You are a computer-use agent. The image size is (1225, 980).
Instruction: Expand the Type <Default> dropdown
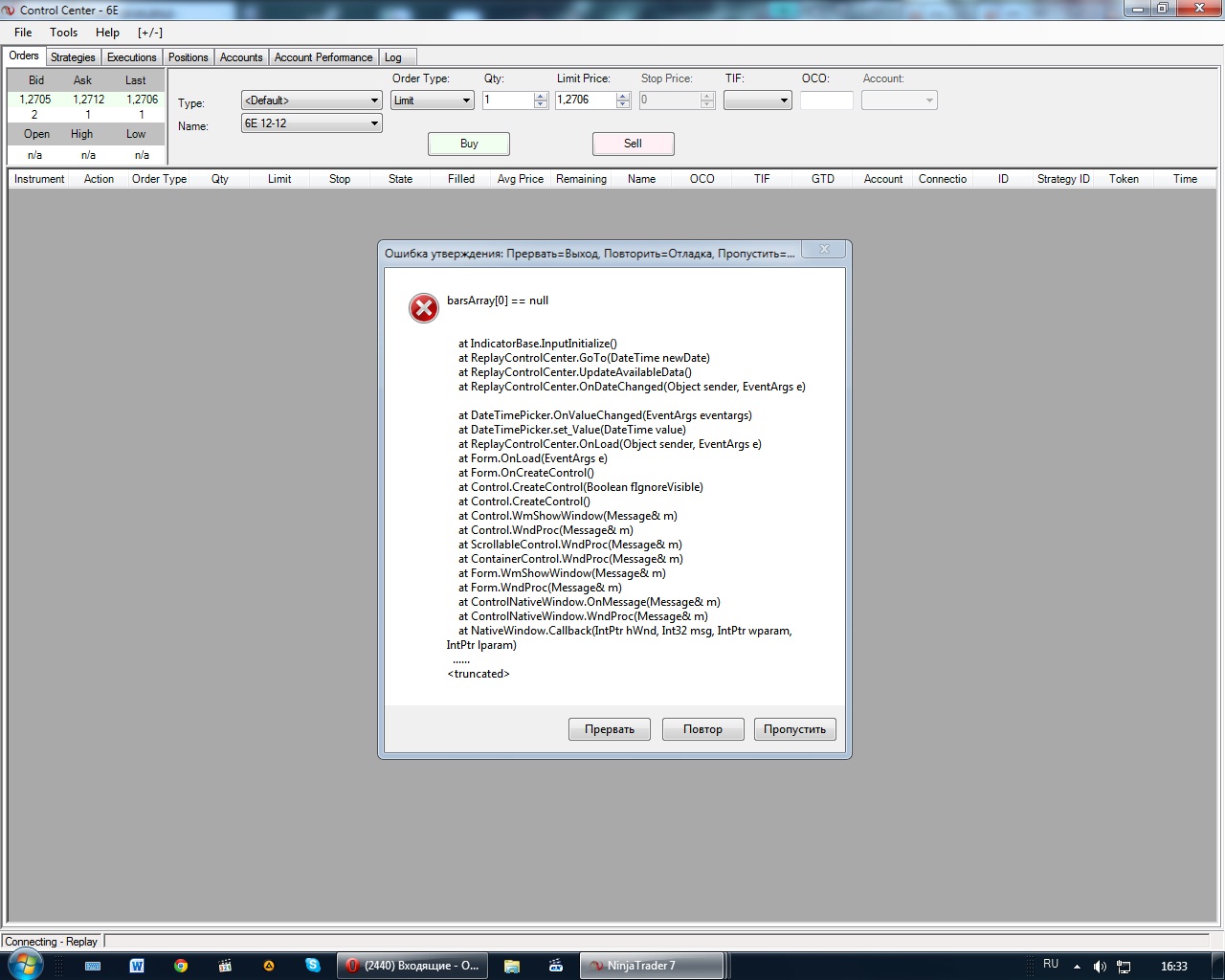tap(312, 100)
